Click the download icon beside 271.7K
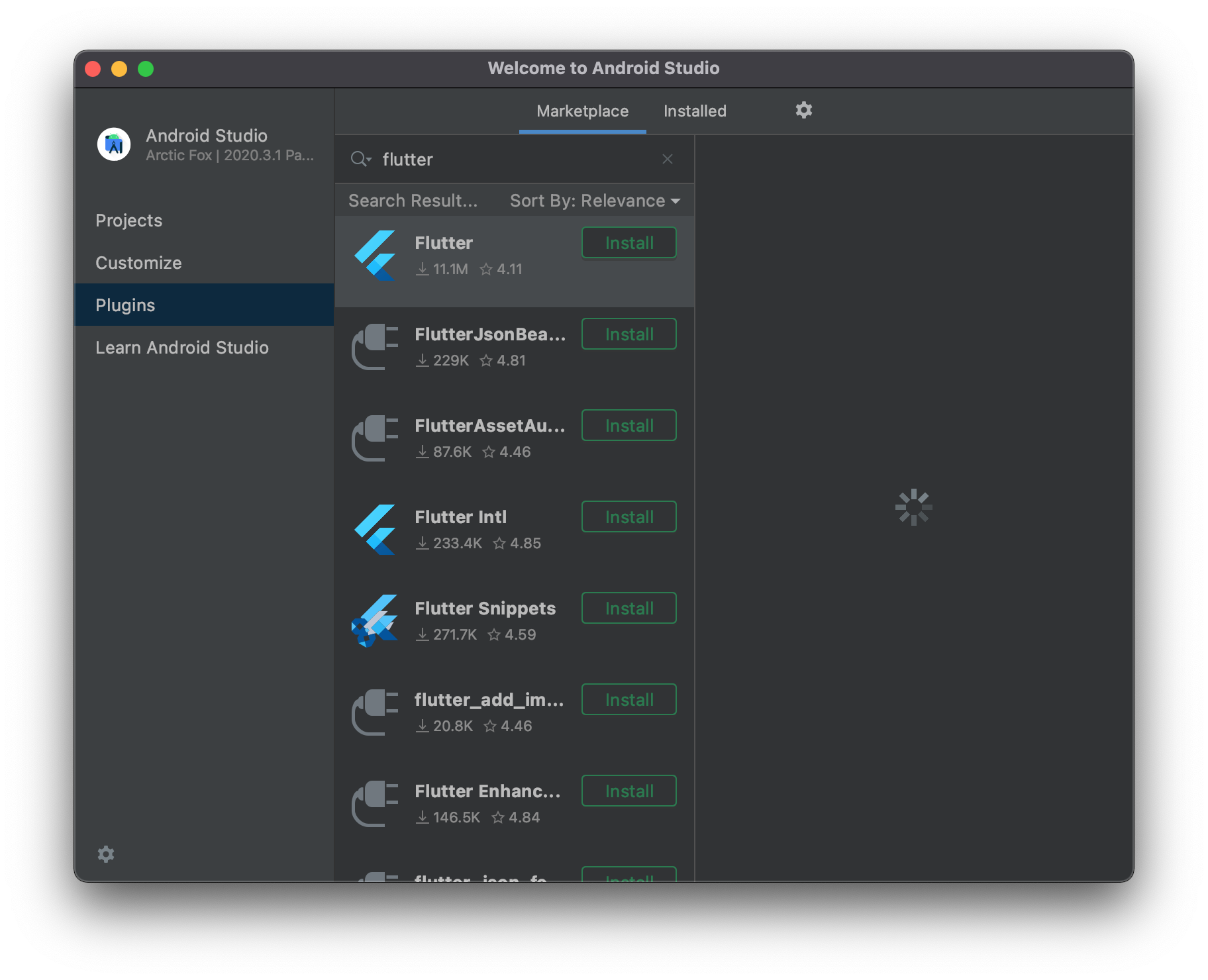This screenshot has height=980, width=1208. coord(423,634)
